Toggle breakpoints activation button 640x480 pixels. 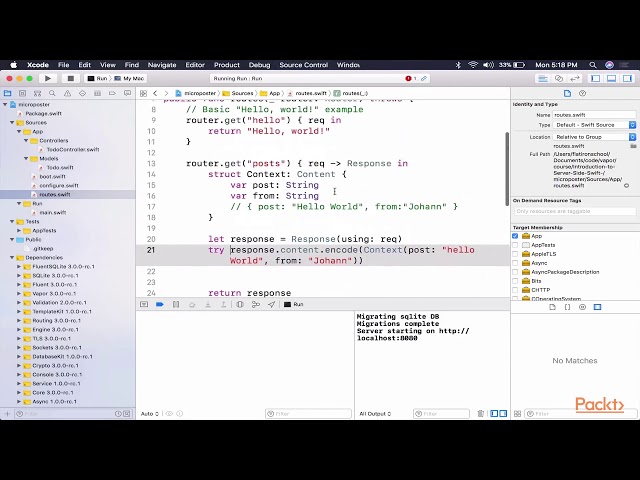[160, 304]
